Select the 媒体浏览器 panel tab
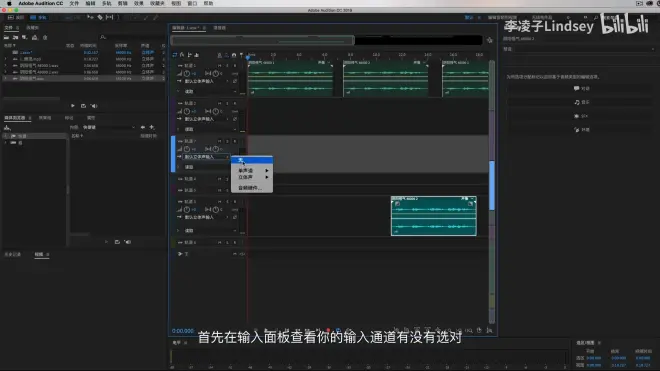 15,118
